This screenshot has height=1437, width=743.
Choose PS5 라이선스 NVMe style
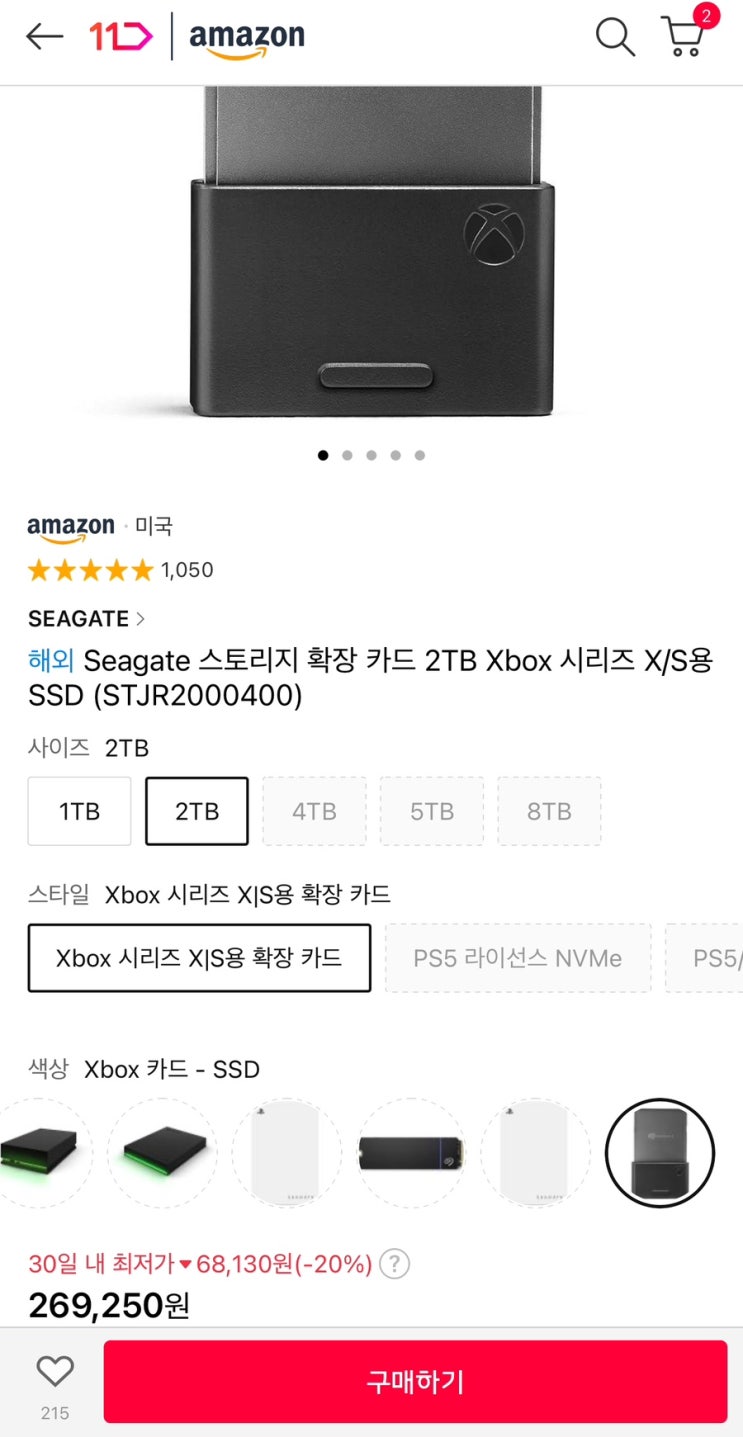[x=517, y=958]
